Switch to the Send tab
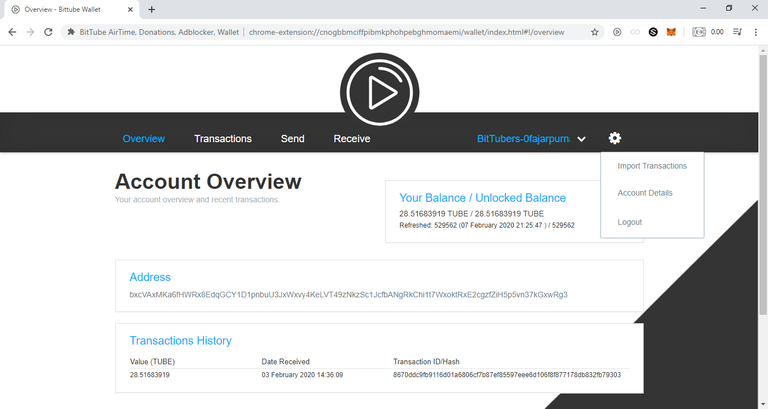 (x=293, y=139)
